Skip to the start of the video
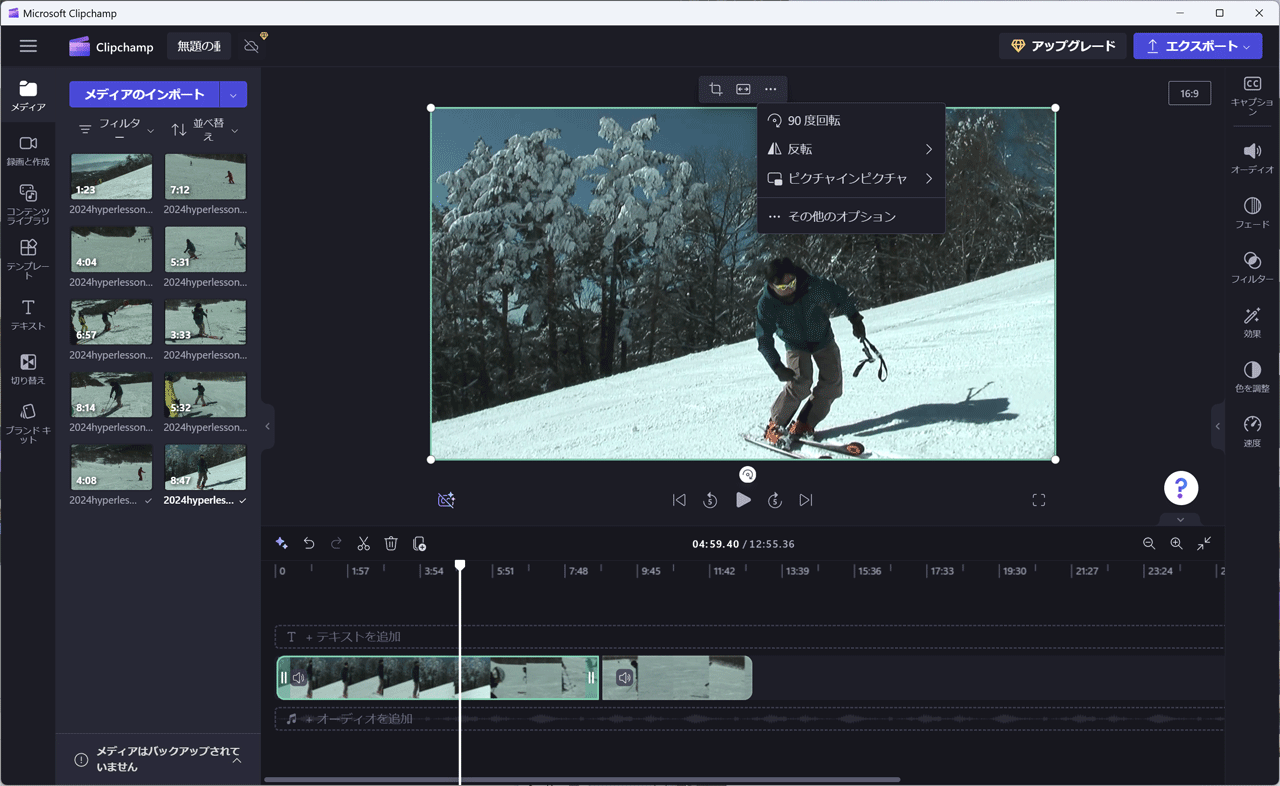This screenshot has height=786, width=1280. [679, 500]
